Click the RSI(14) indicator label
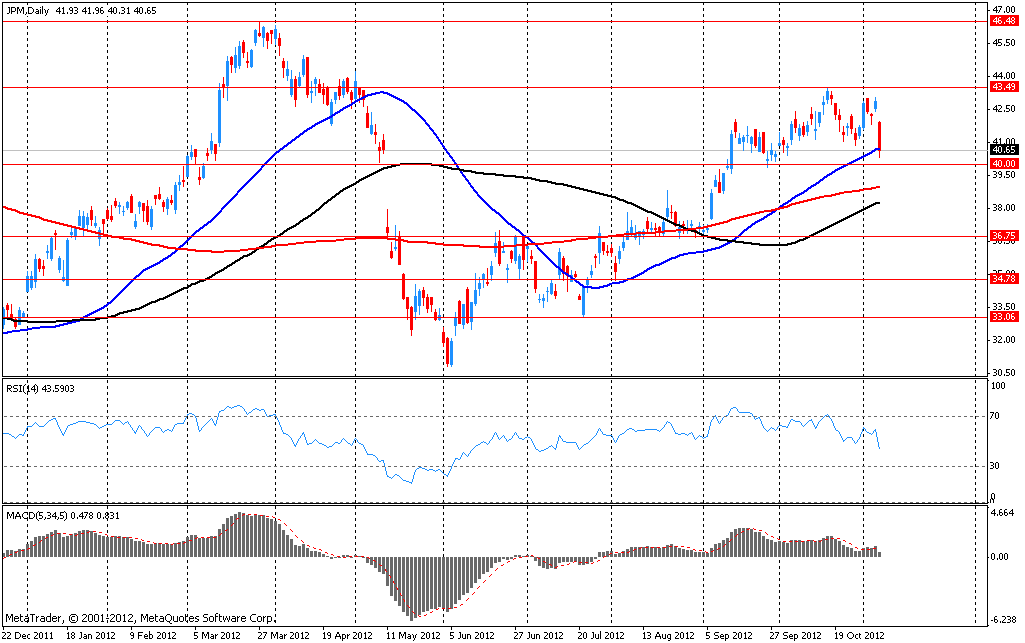The height and width of the screenshot is (643, 1025). (26, 388)
